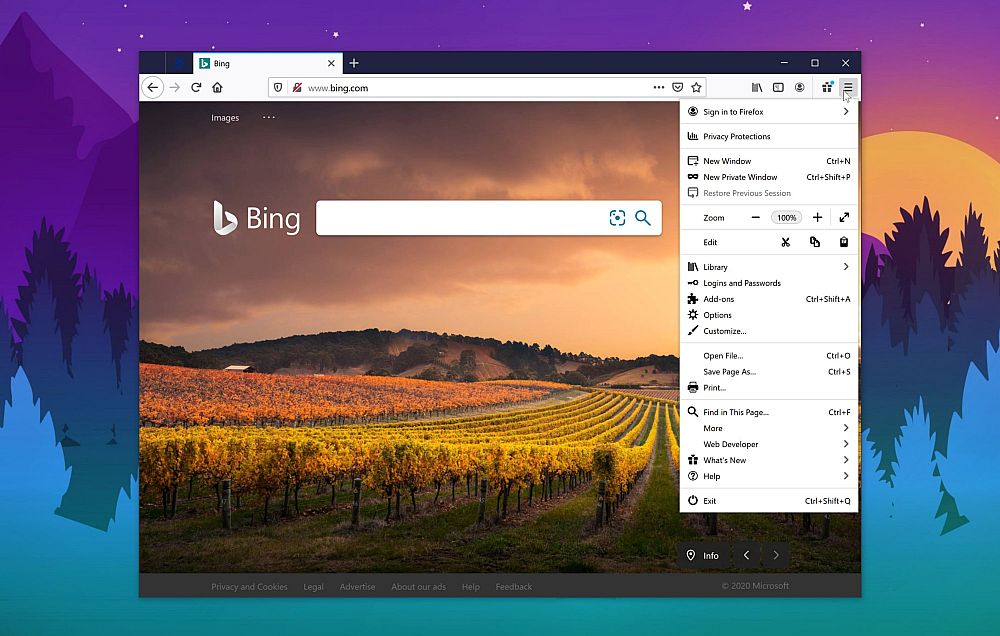Bookmark this page with the star icon
This screenshot has width=1000, height=636.
pos(696,88)
